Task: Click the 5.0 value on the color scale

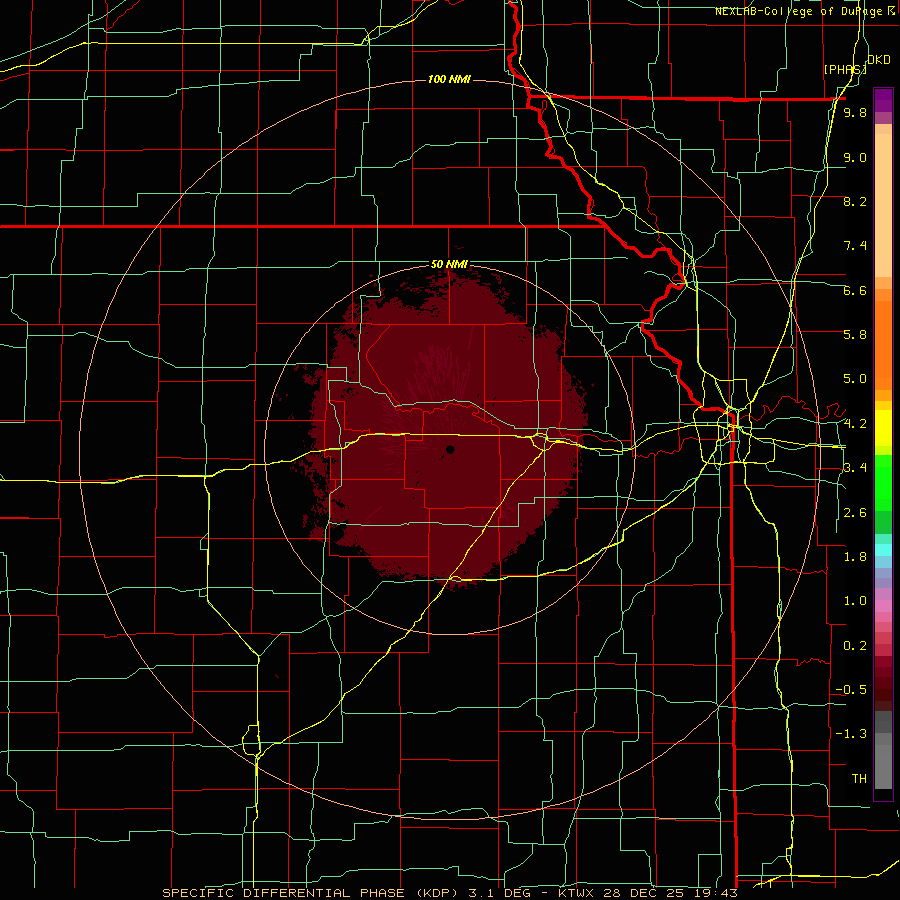Action: coord(855,379)
